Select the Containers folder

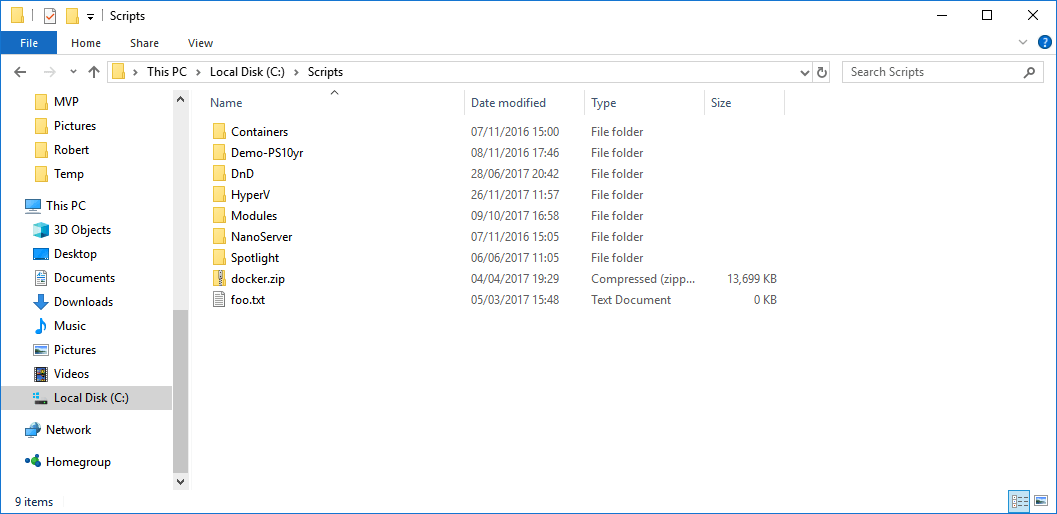pos(259,132)
